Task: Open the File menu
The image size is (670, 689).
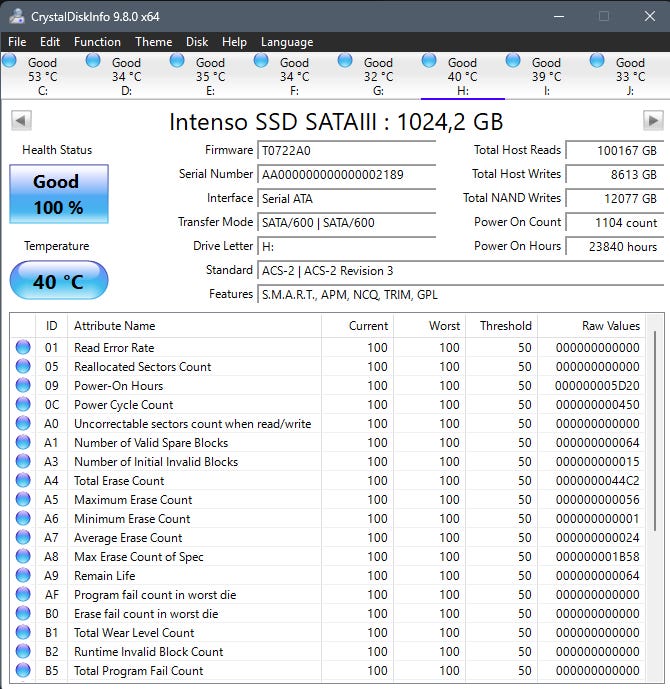Action: [x=17, y=42]
